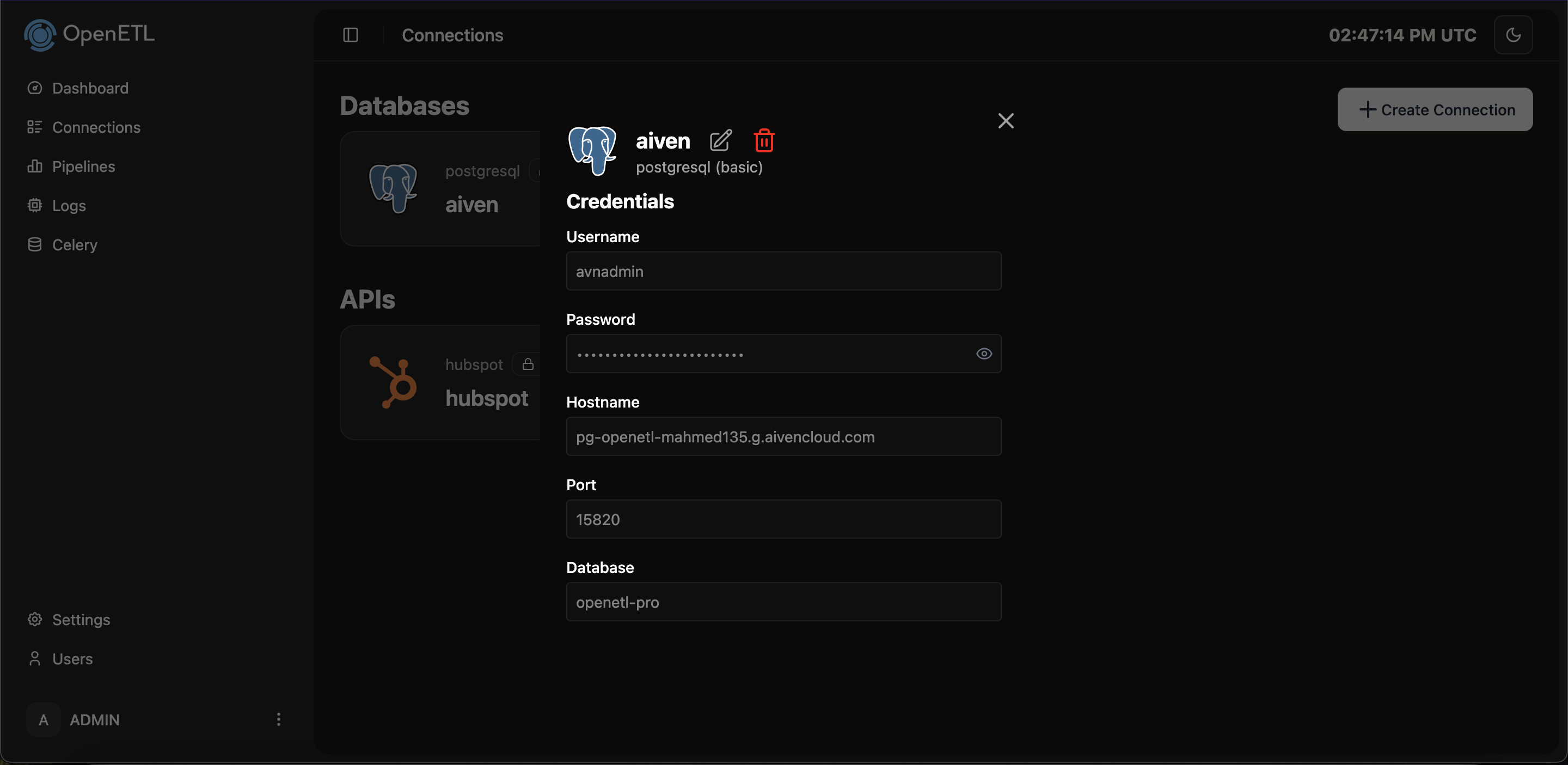Click the Credentials heading

[x=620, y=201]
